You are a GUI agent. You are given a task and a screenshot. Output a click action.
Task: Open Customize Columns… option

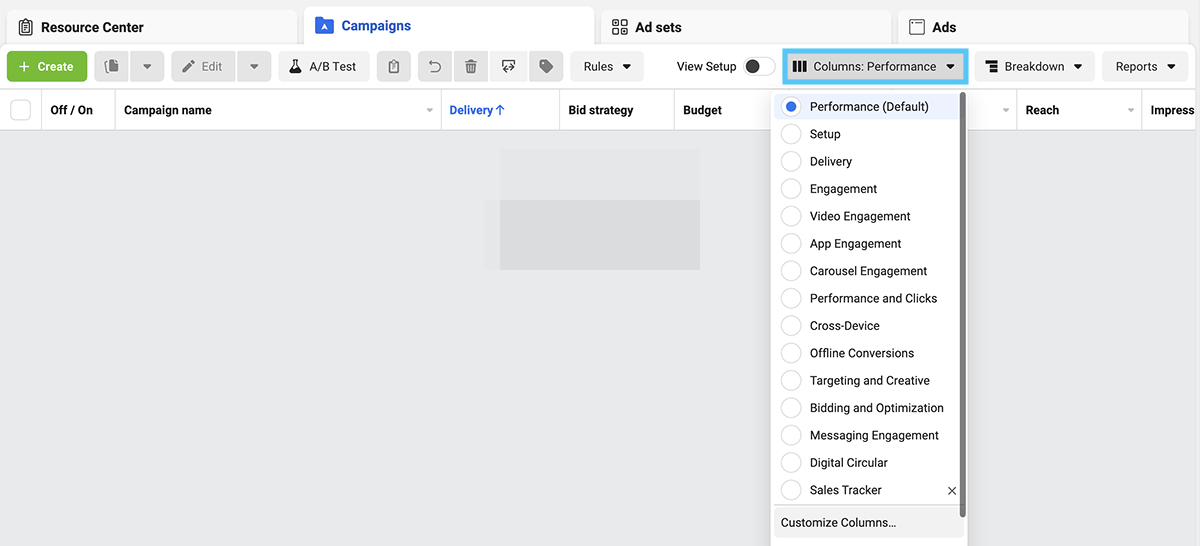pyautogui.click(x=869, y=522)
